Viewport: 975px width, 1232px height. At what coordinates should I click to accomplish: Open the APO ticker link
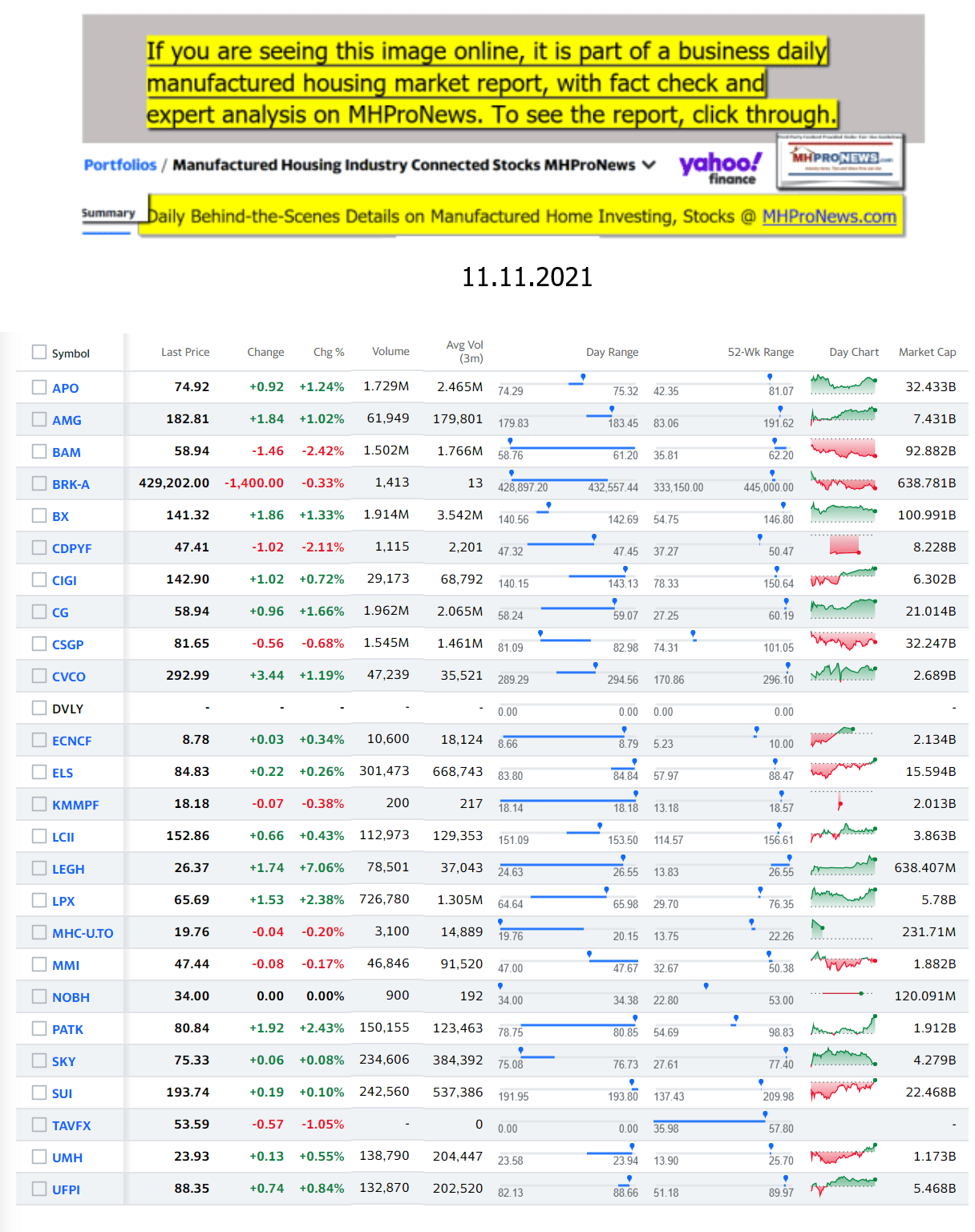pos(66,388)
